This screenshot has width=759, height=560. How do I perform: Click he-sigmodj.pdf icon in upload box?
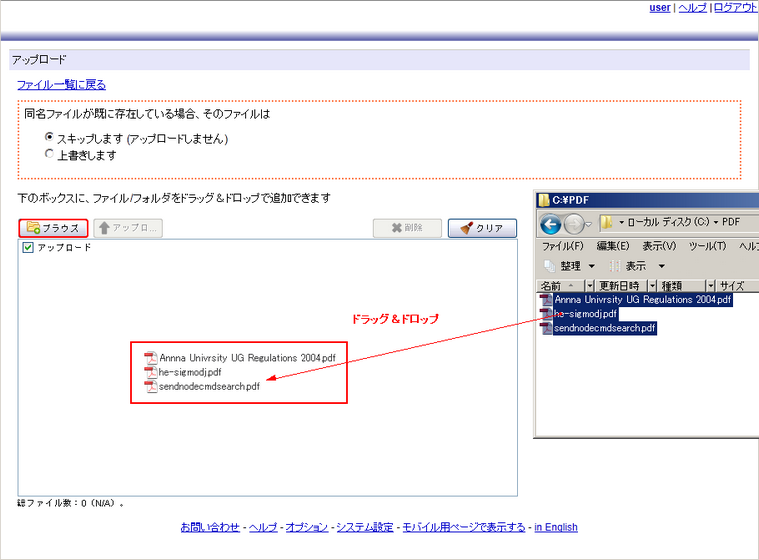[151, 372]
